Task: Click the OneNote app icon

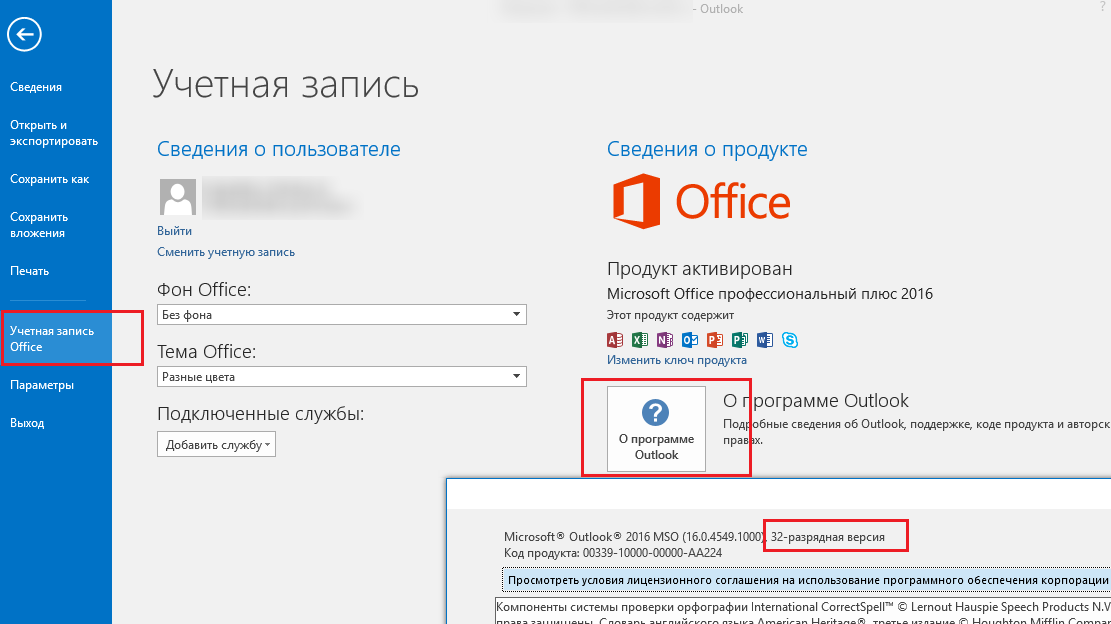Action: tap(665, 340)
